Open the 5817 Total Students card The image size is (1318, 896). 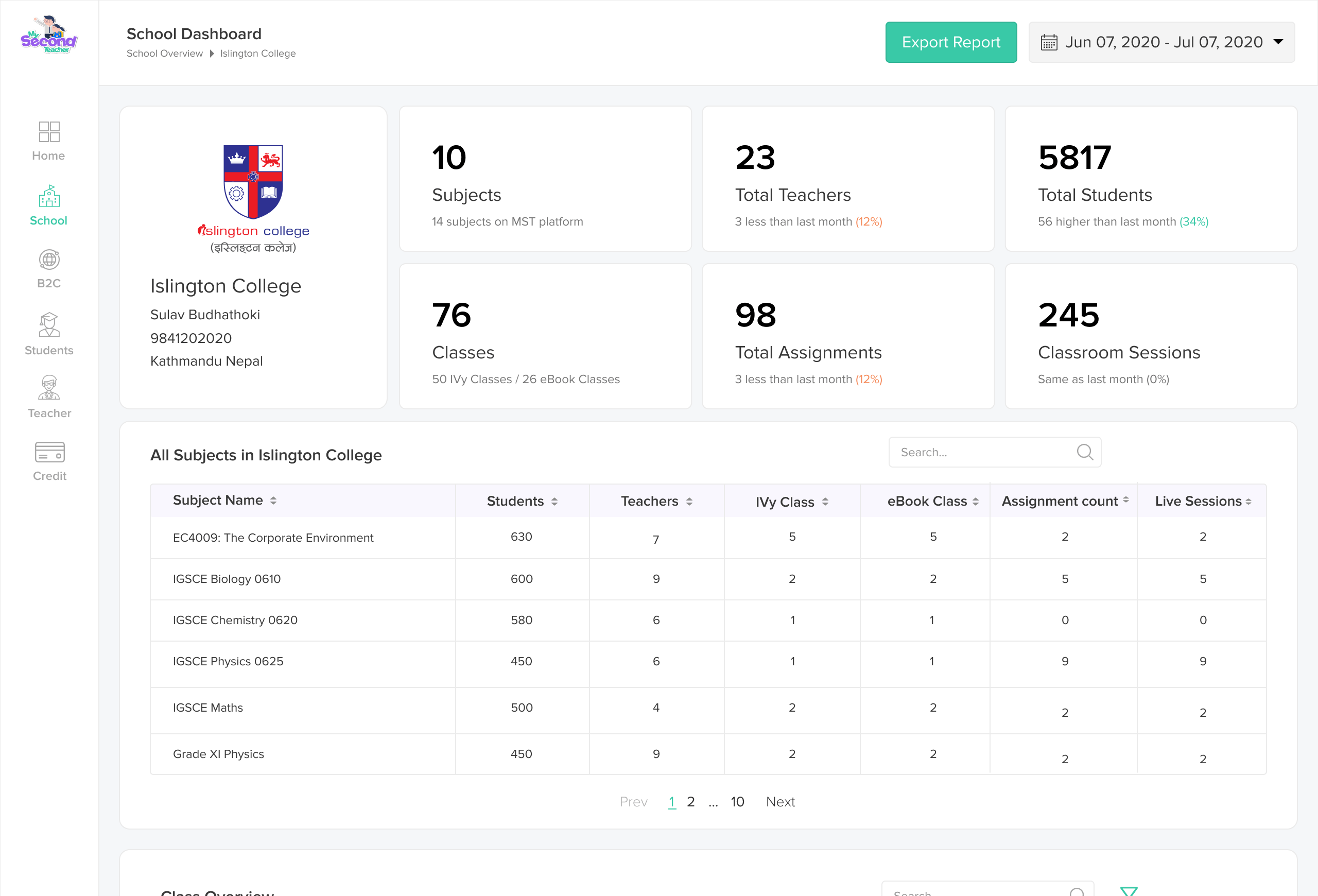coord(1151,179)
